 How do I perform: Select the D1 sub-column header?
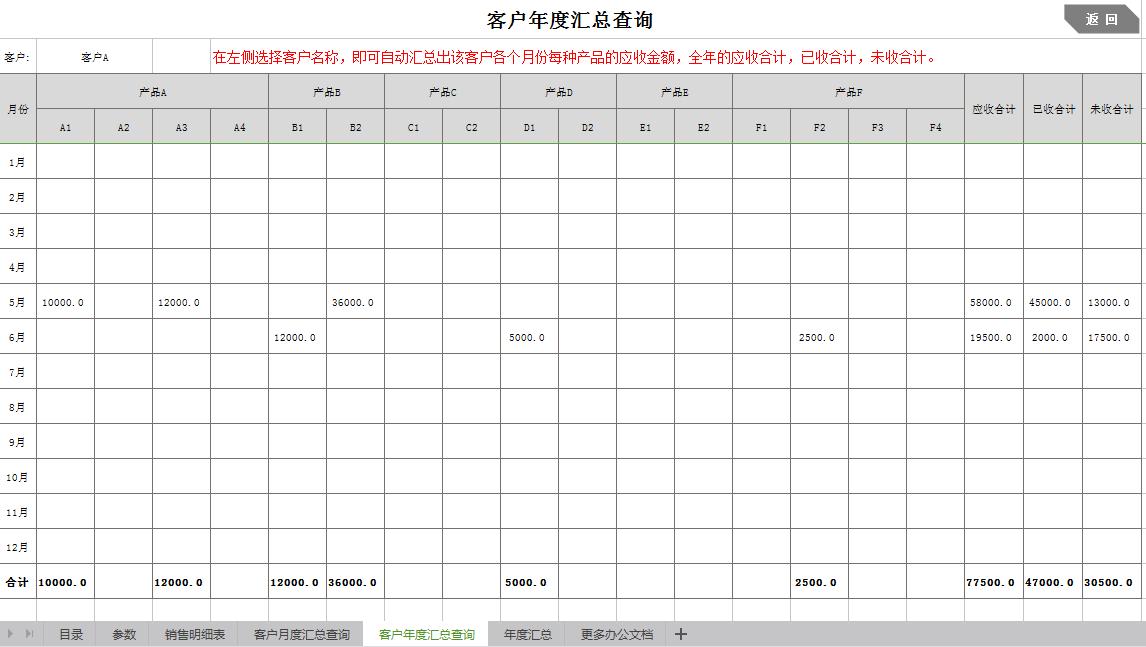pyautogui.click(x=529, y=127)
